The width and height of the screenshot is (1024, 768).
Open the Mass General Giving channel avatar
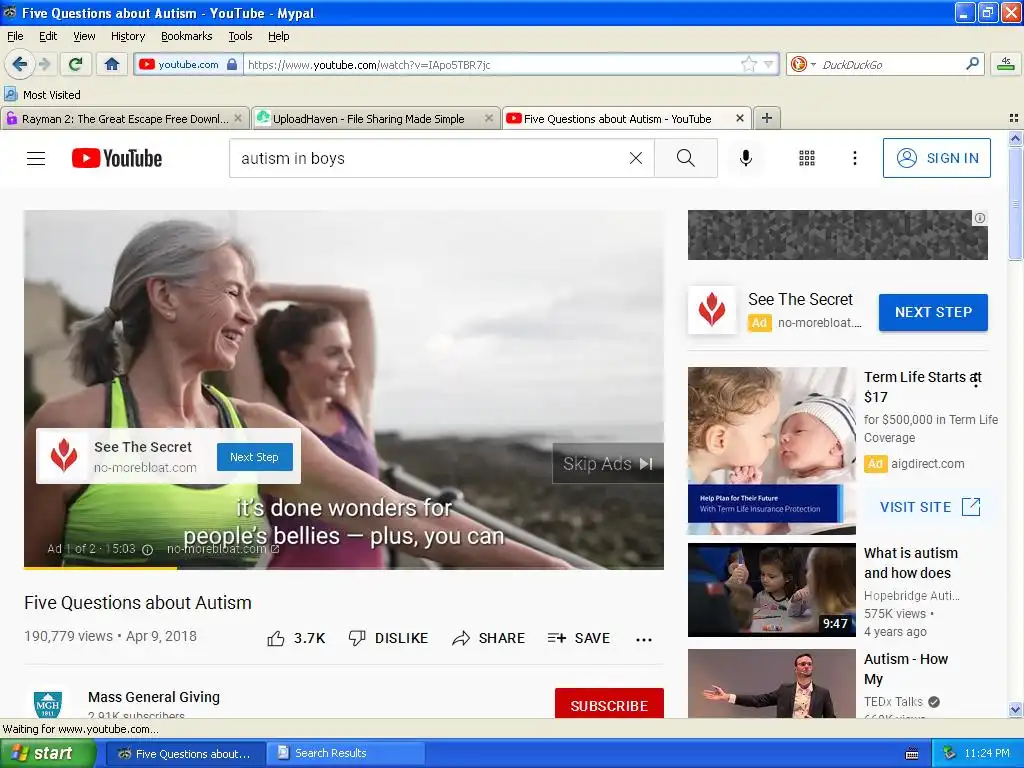48,704
